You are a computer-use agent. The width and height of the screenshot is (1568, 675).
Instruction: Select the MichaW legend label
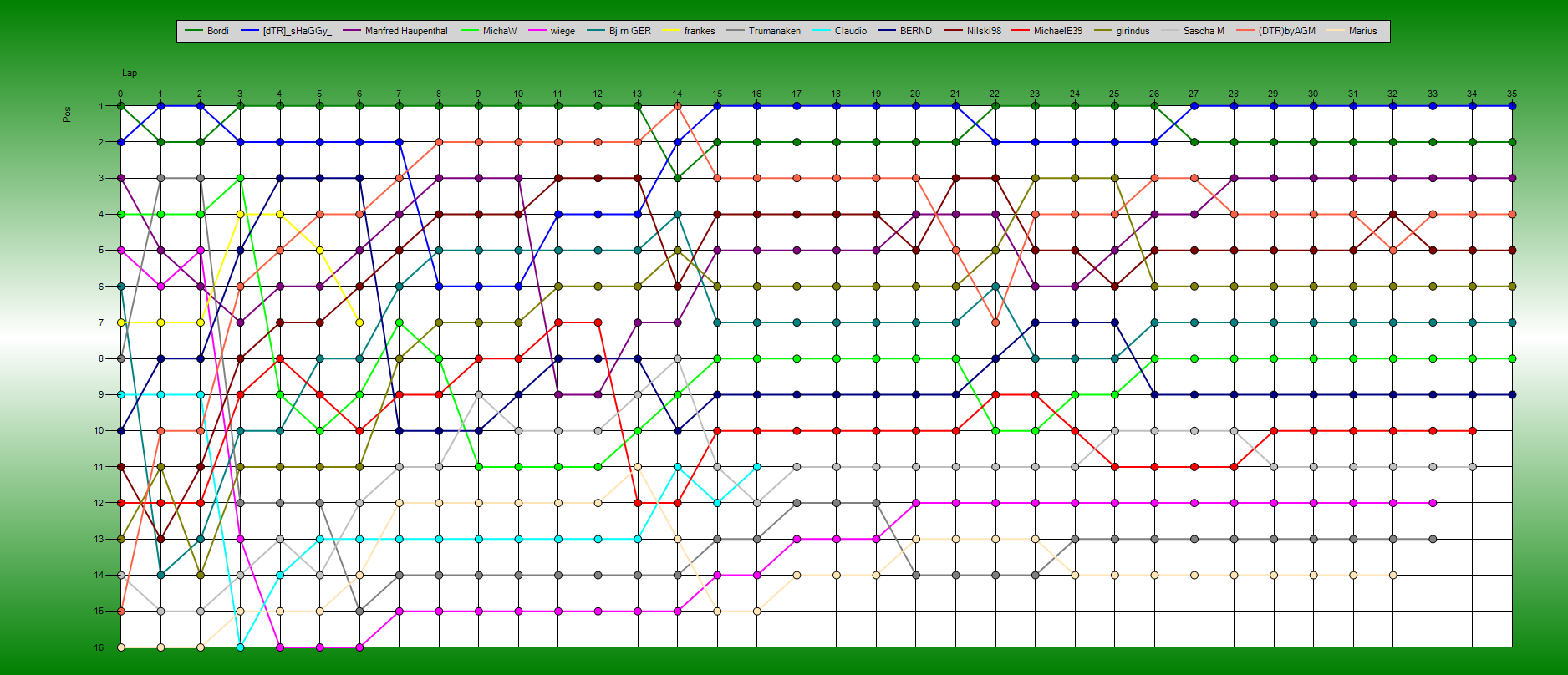pos(500,31)
